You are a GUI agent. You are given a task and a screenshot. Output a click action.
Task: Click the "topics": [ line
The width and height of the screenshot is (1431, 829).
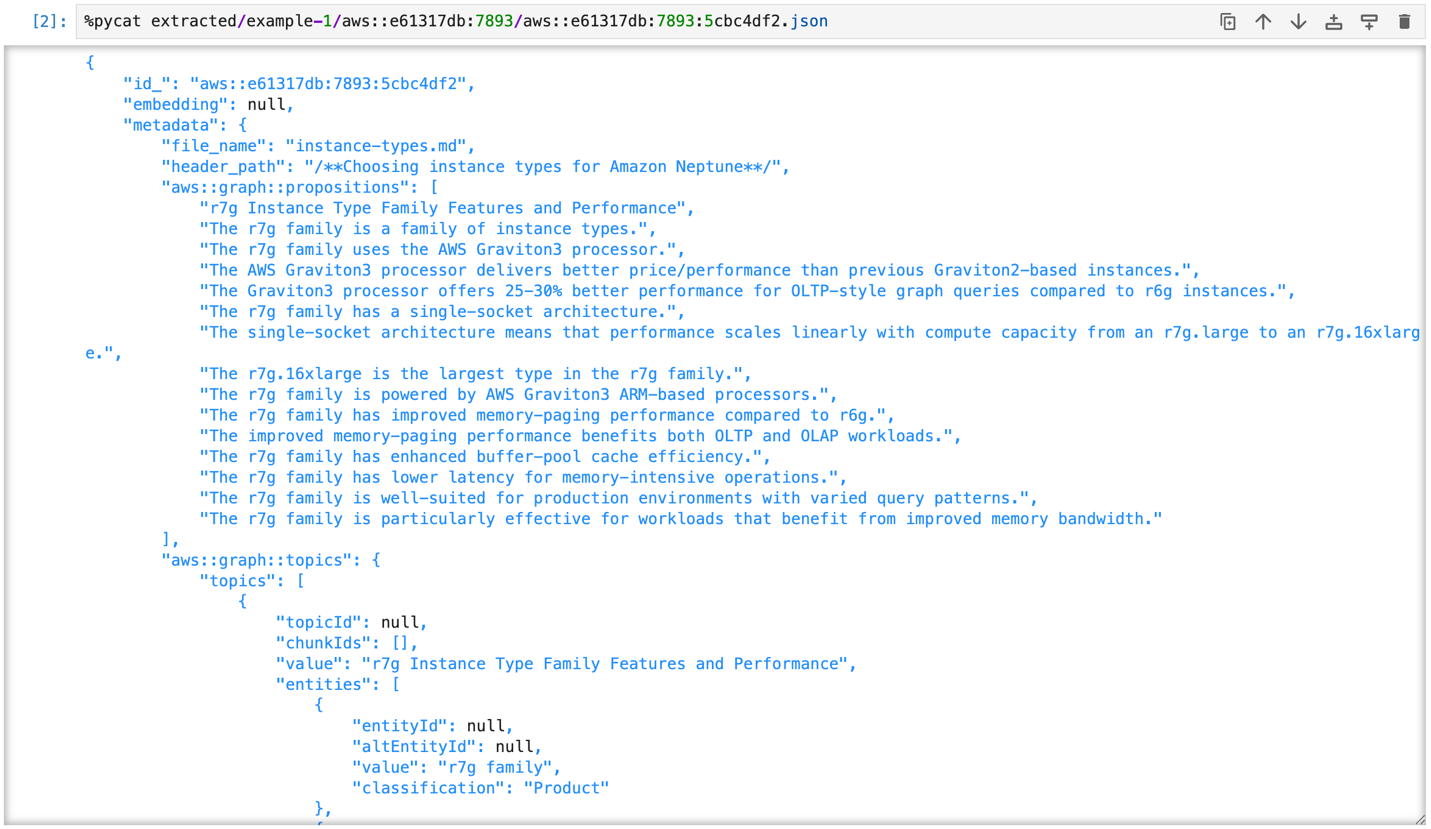tap(251, 581)
